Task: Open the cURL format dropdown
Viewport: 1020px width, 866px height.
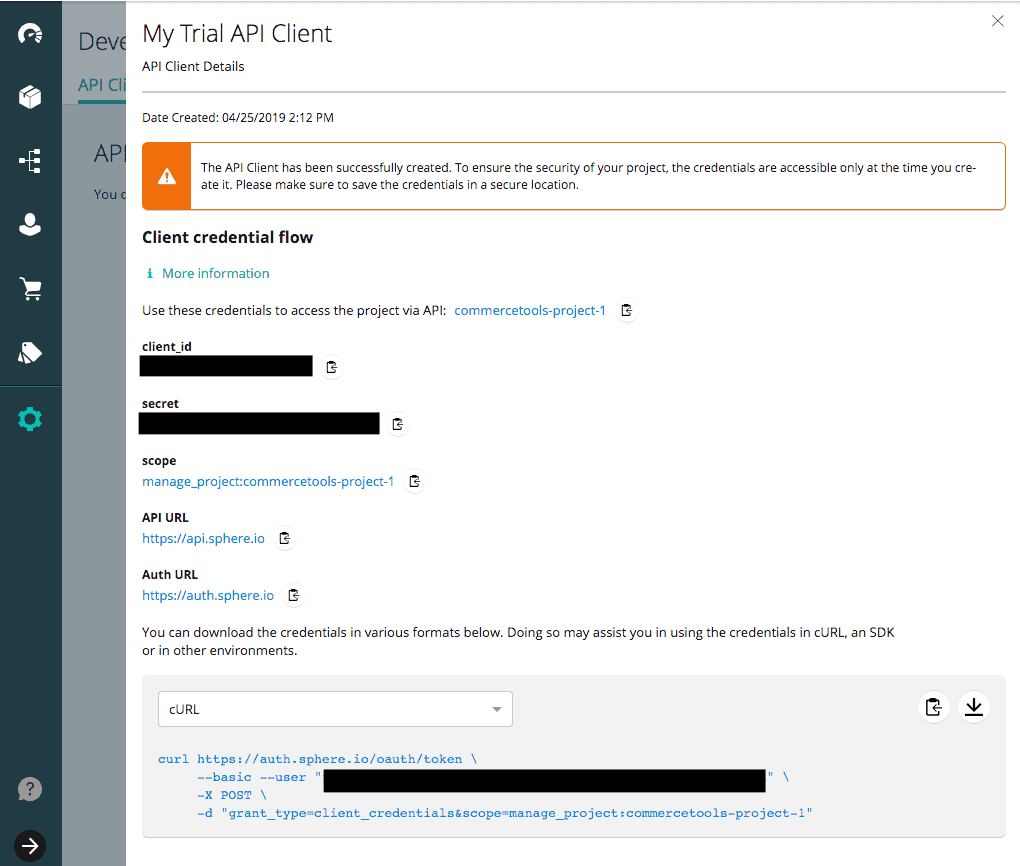Action: point(335,709)
